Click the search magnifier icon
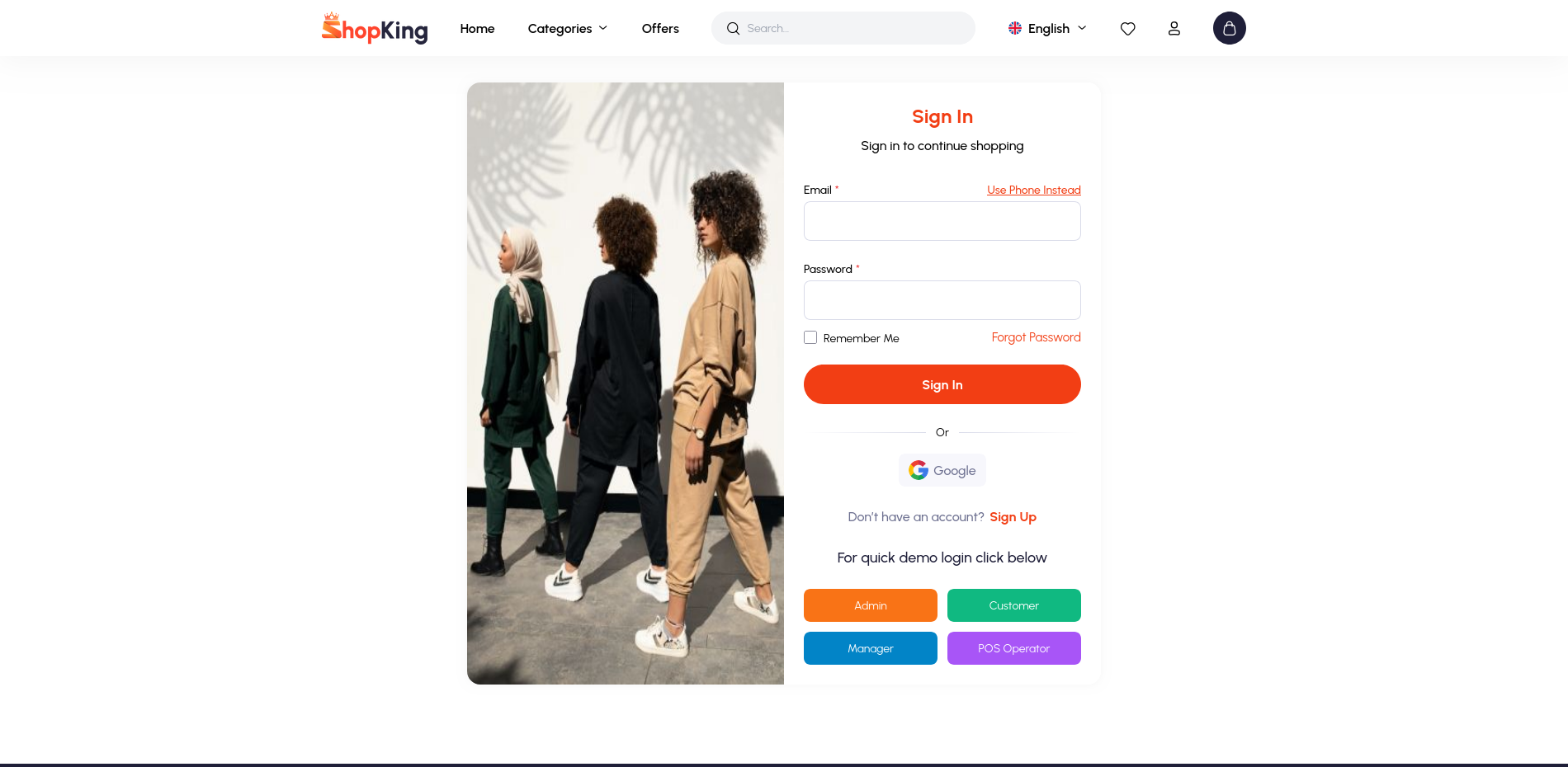Viewport: 1568px width, 767px height. coord(733,29)
